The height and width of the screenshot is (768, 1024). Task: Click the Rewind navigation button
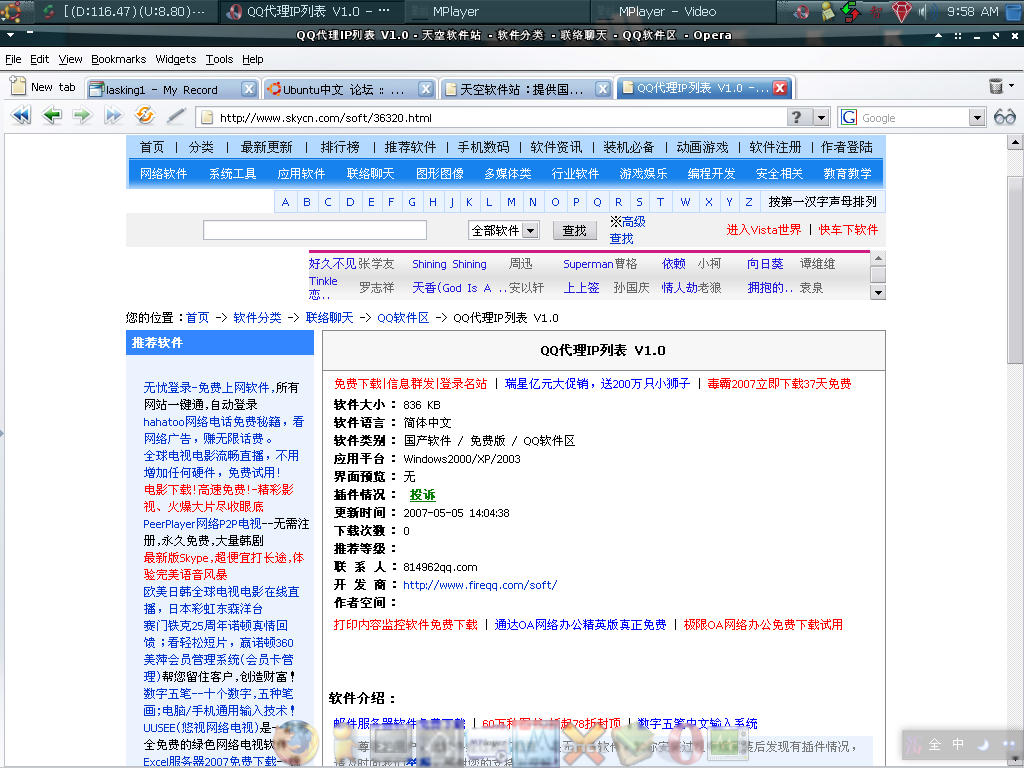(x=21, y=116)
